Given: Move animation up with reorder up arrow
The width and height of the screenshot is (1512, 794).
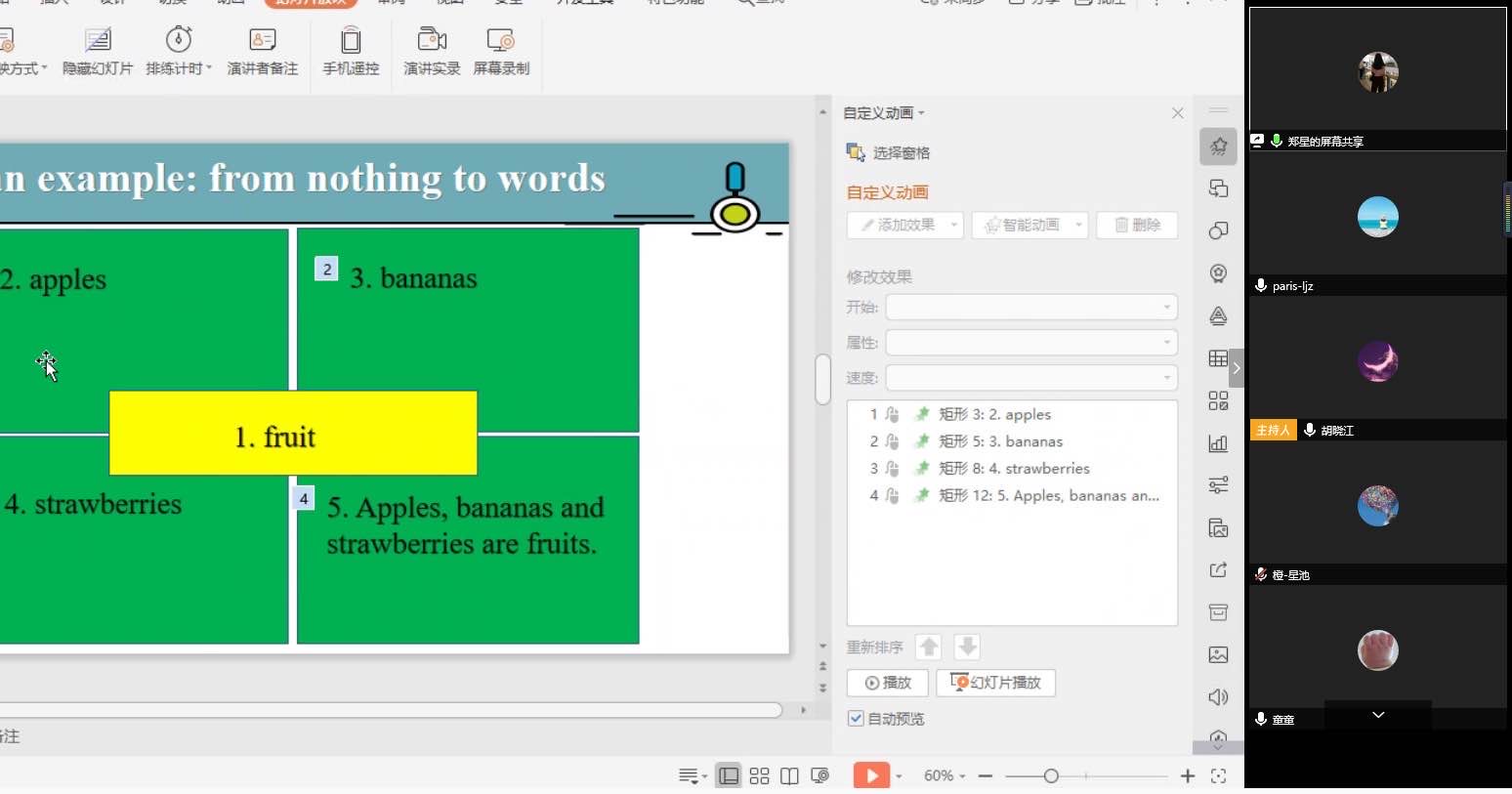Looking at the screenshot, I should (929, 647).
